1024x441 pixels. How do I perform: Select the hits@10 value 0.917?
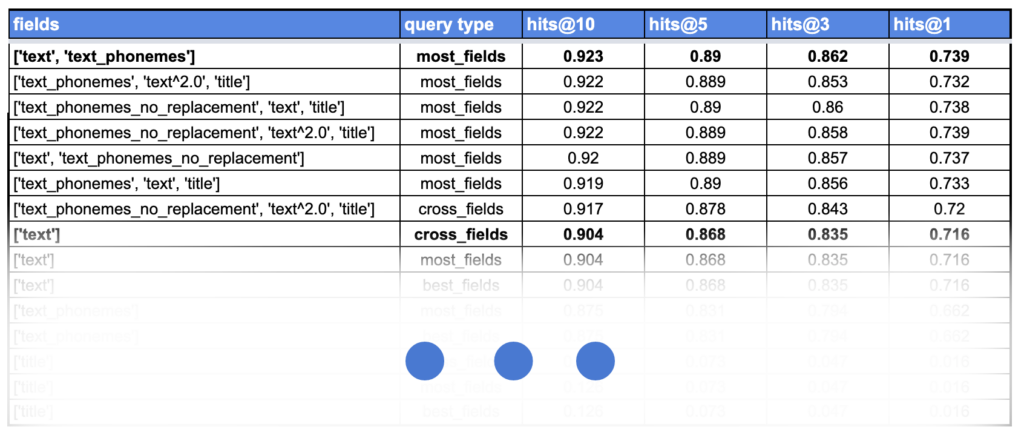click(x=583, y=209)
